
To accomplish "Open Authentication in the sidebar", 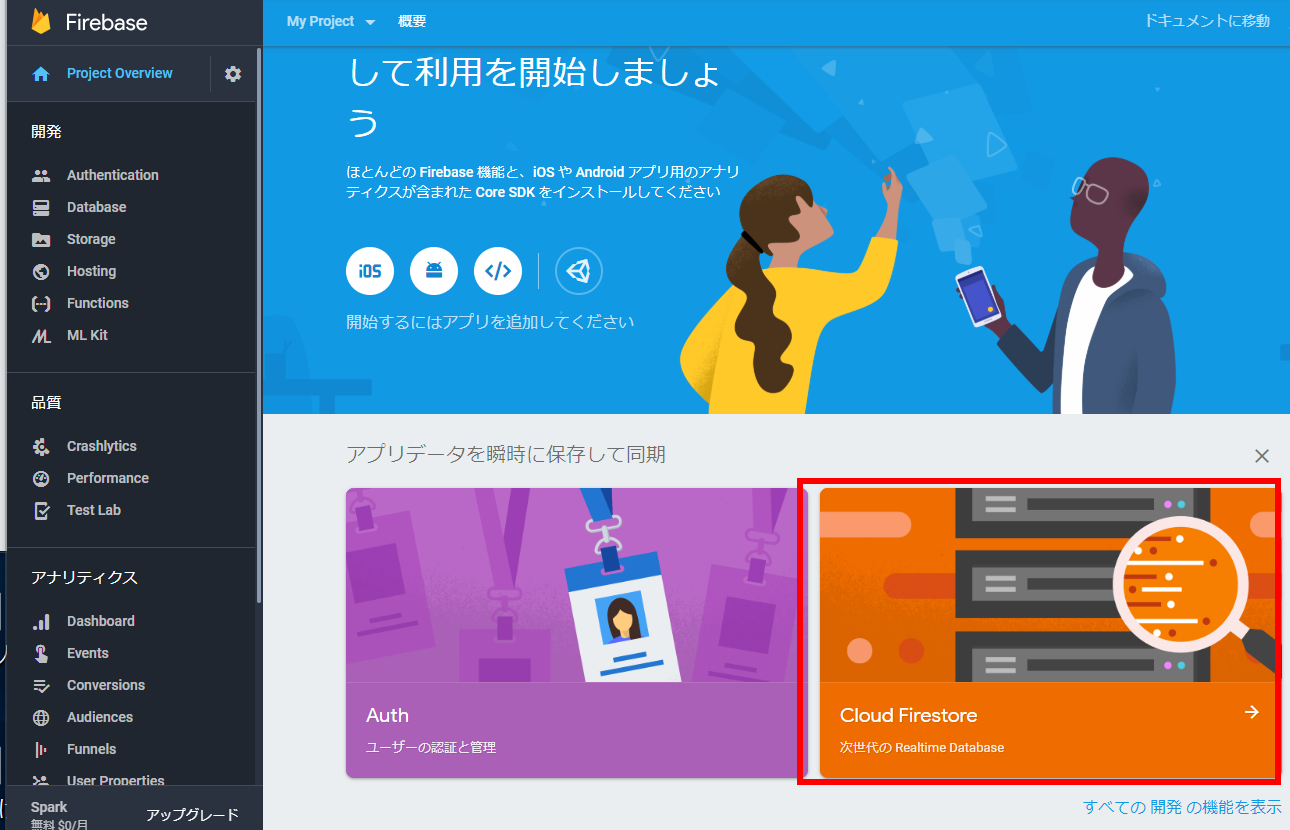I will (113, 175).
